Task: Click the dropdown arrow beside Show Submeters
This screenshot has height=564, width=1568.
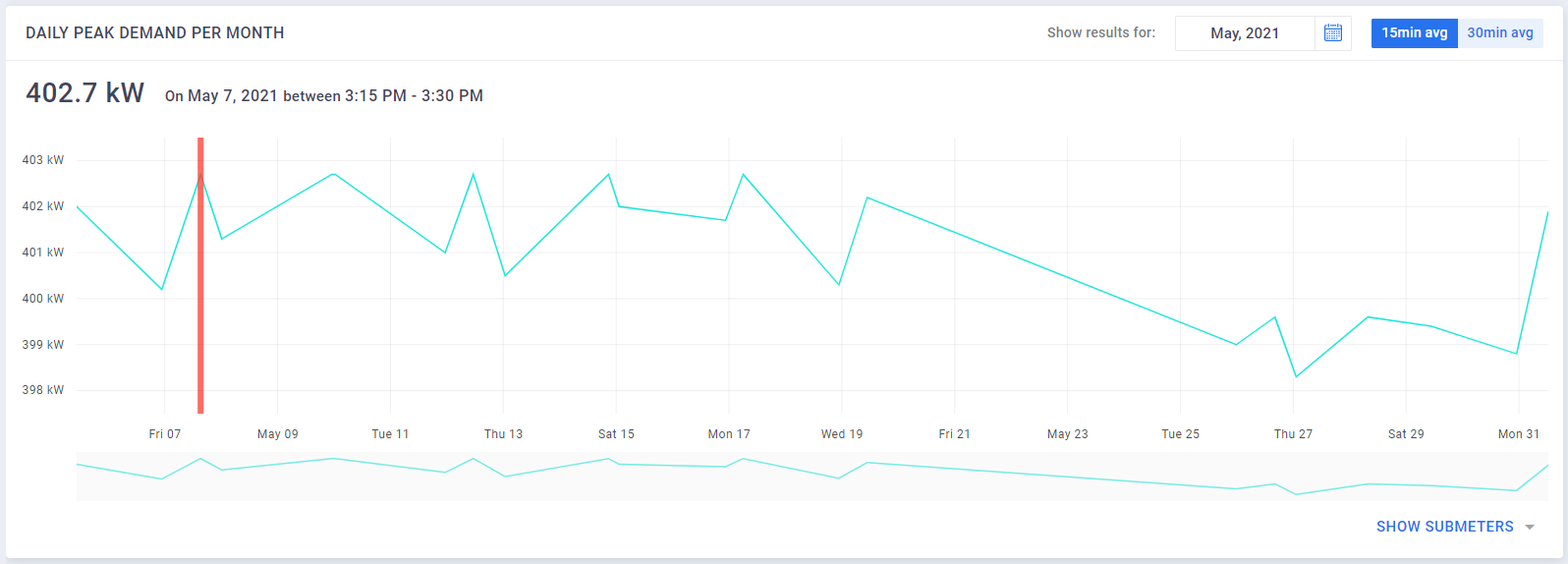Action: pos(1530,528)
